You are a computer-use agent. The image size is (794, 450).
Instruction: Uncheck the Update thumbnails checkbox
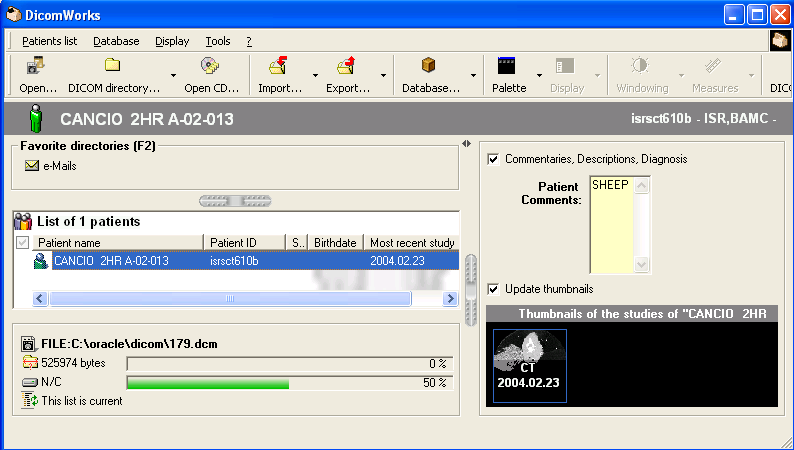493,290
